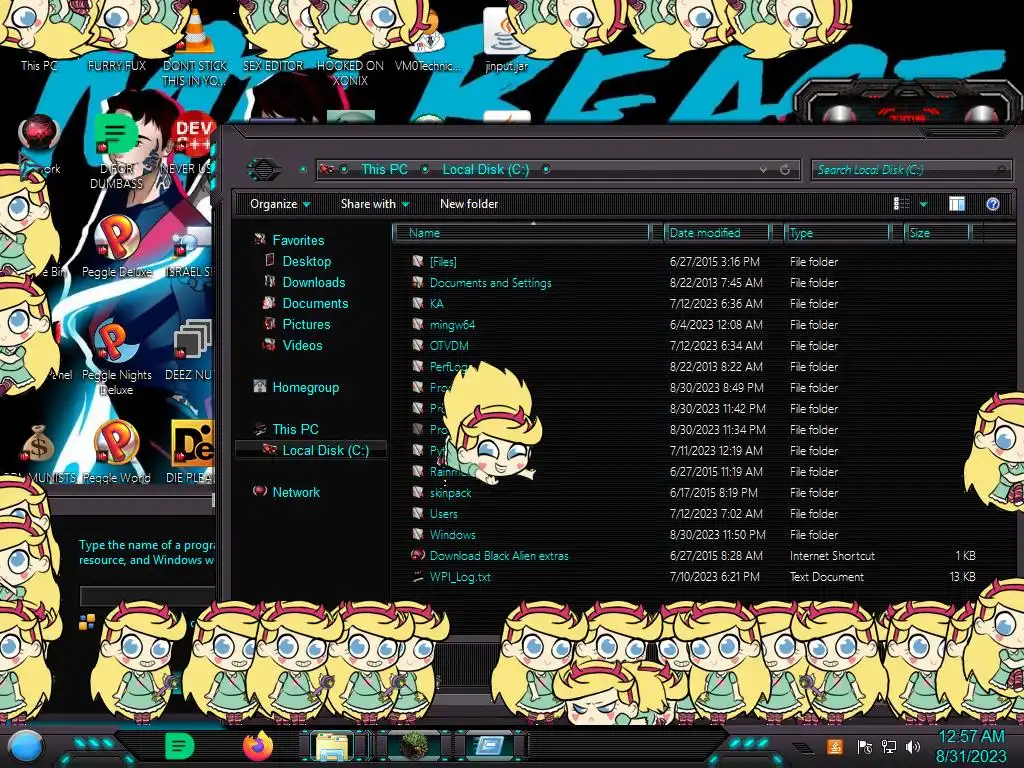This screenshot has width=1024, height=768.
Task: Open the view options dropdown arrow
Action: [923, 205]
